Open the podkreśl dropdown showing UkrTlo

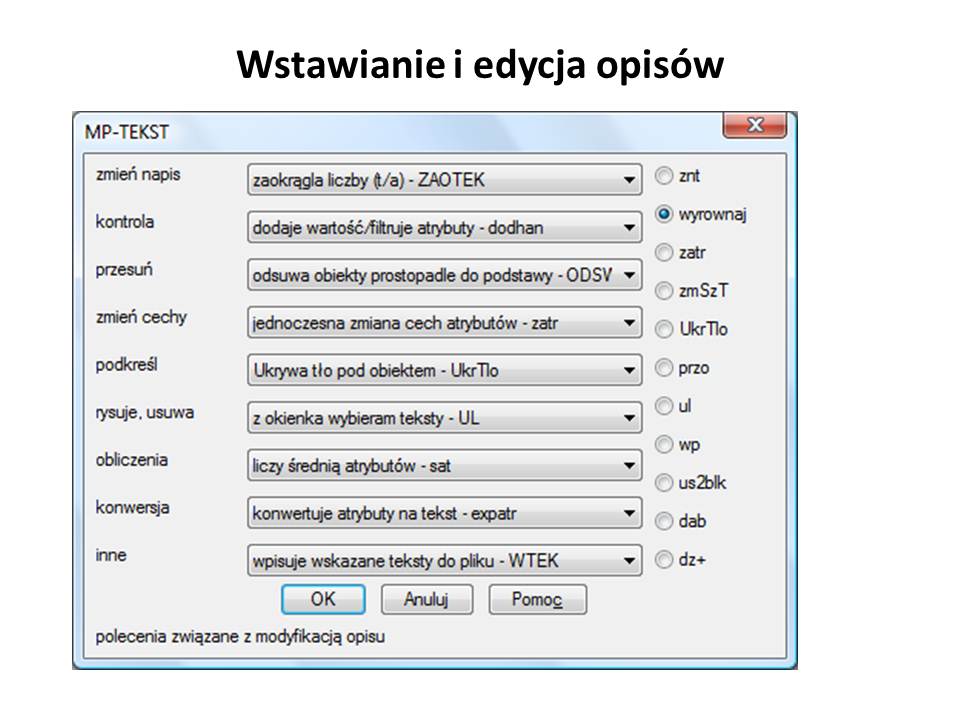coord(444,370)
